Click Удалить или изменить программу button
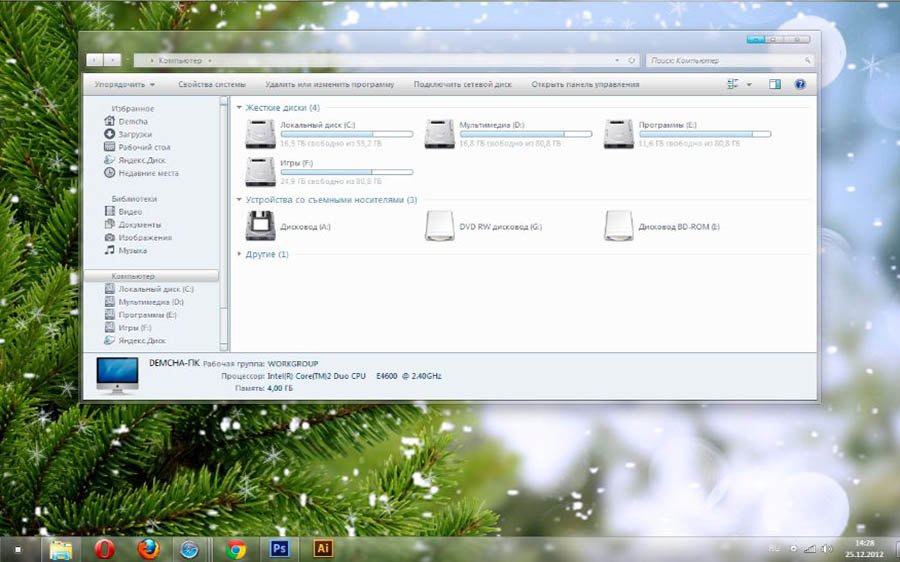 coord(329,85)
